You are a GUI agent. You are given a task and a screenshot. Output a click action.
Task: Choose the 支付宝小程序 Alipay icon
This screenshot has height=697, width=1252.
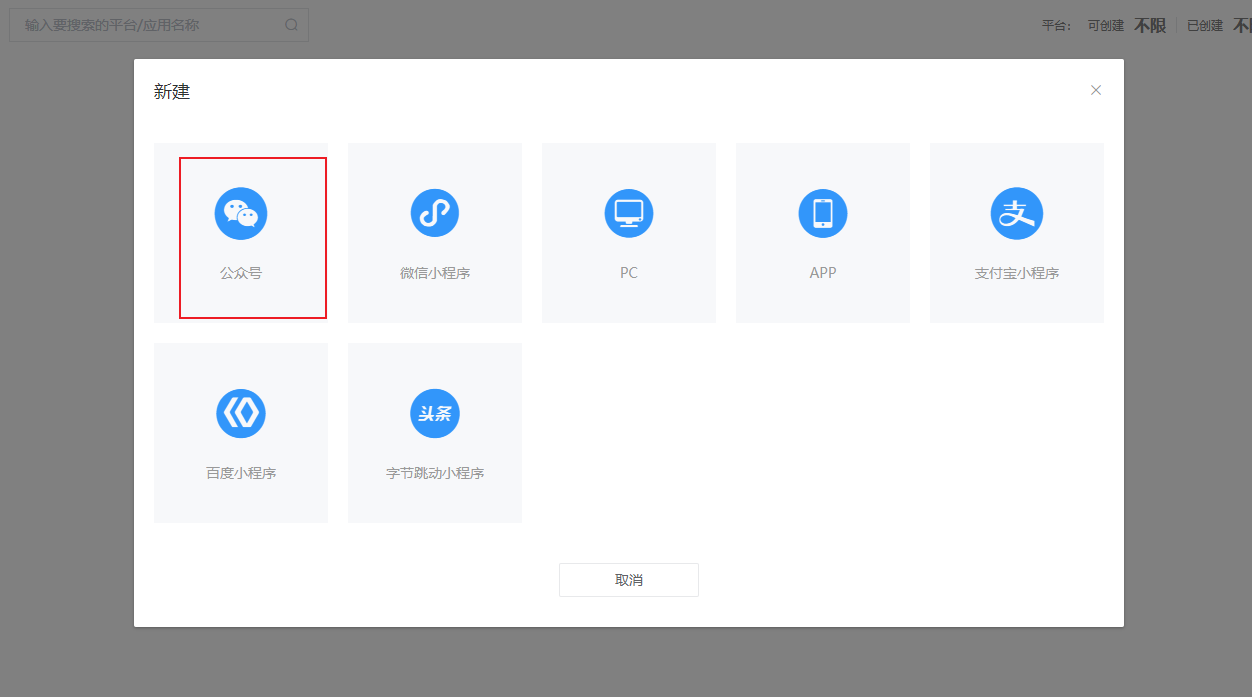click(x=1017, y=213)
